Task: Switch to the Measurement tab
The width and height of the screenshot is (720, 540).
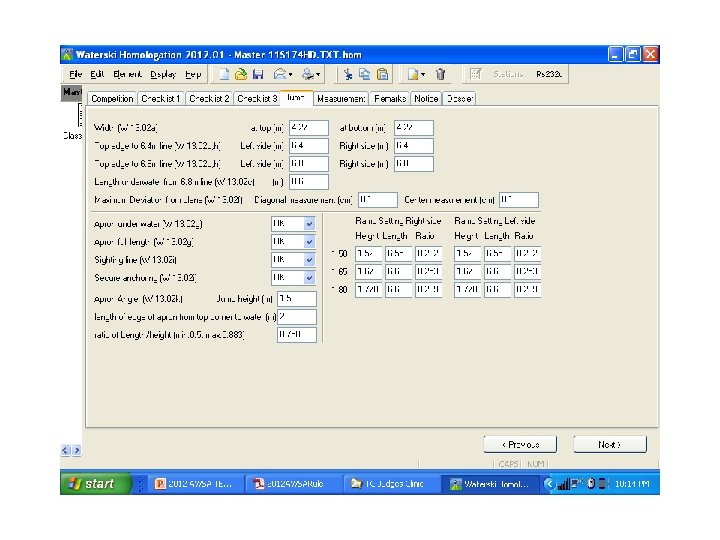Action: point(341,99)
